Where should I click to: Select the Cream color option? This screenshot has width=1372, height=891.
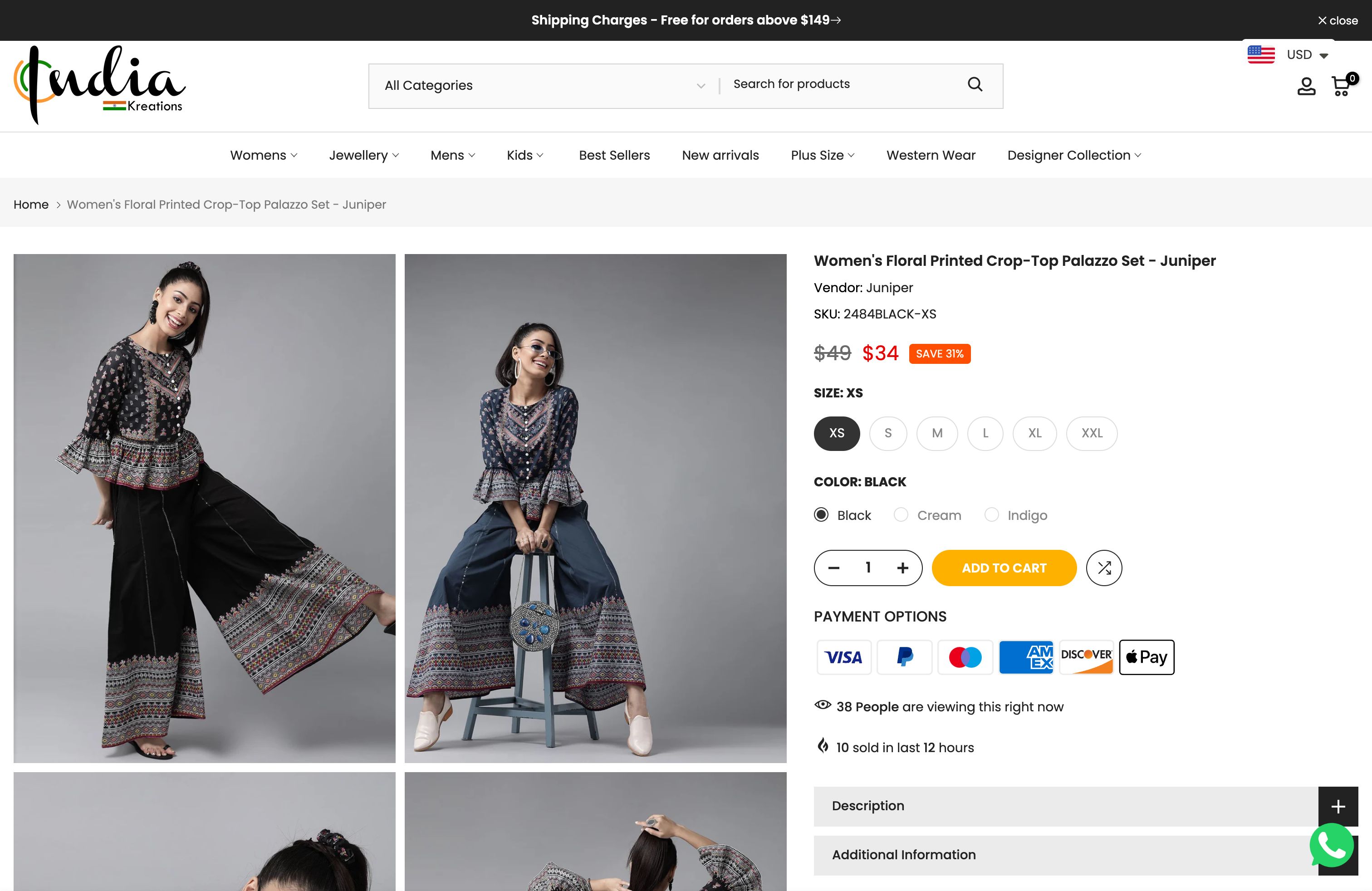901,514
